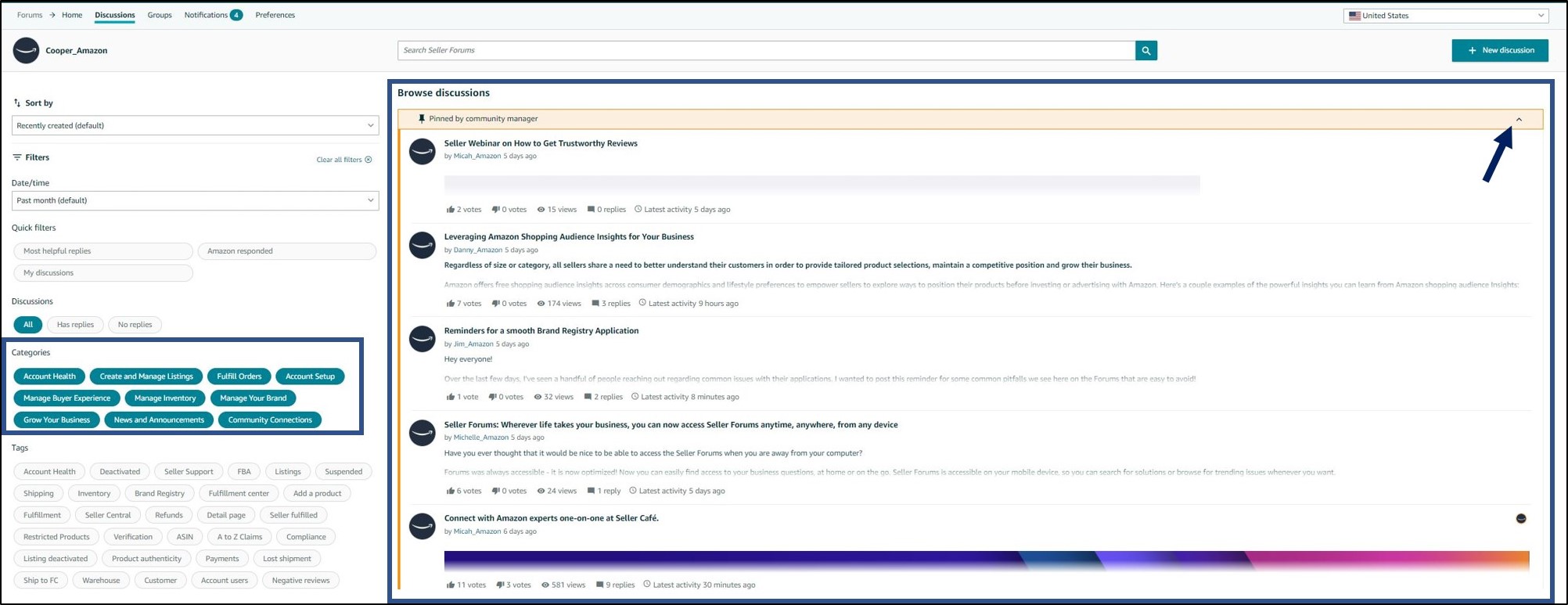Click thumbs-up on Seller Webinar post
The width and height of the screenshot is (1568, 605).
[451, 209]
